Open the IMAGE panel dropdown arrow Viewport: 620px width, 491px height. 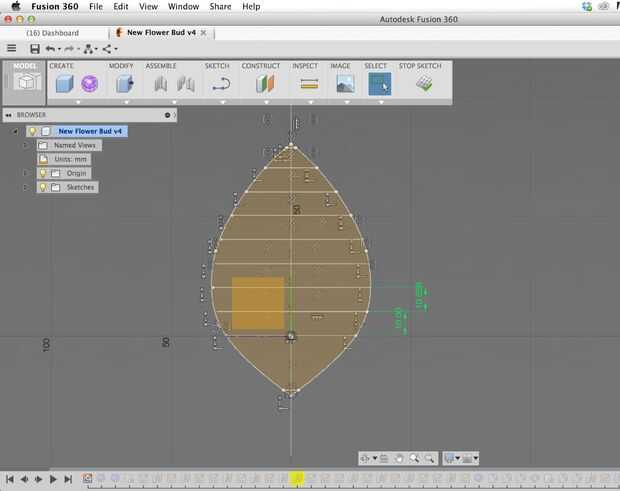click(347, 102)
